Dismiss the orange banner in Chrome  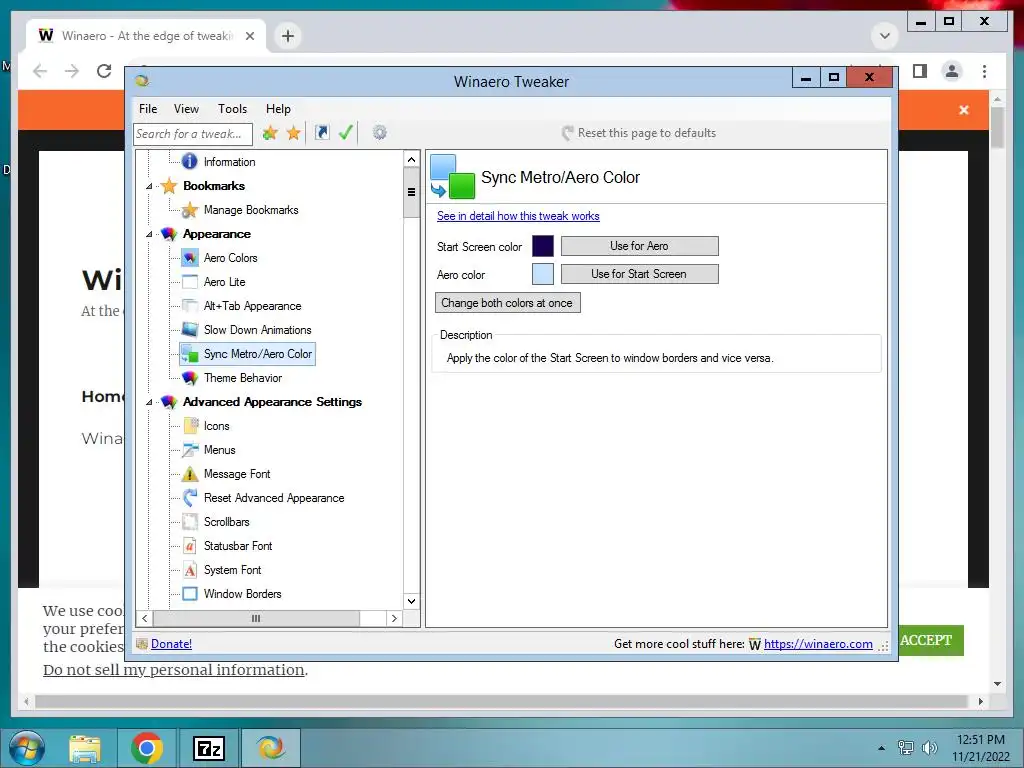(x=963, y=110)
